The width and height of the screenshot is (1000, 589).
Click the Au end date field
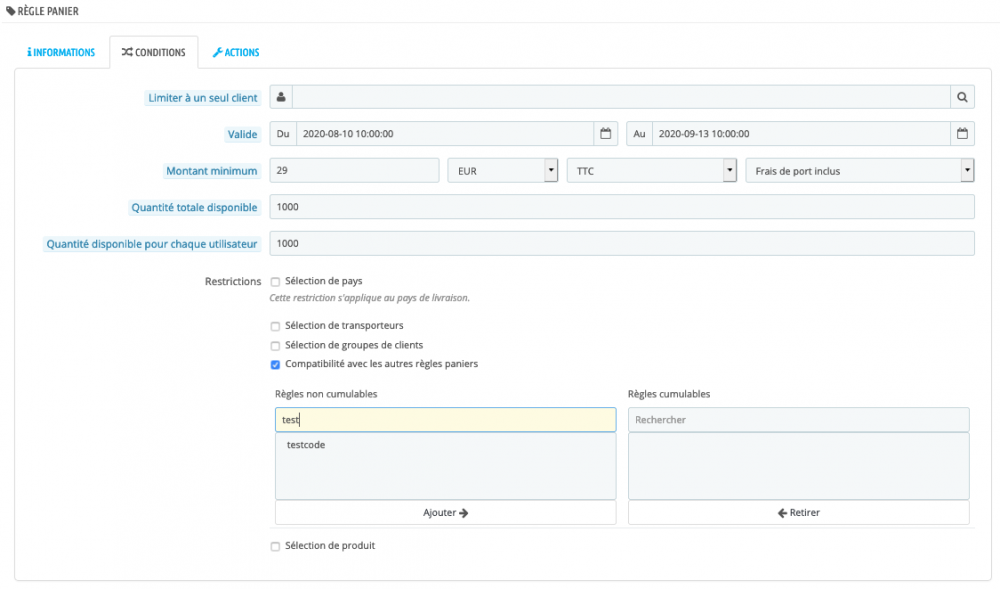point(801,134)
